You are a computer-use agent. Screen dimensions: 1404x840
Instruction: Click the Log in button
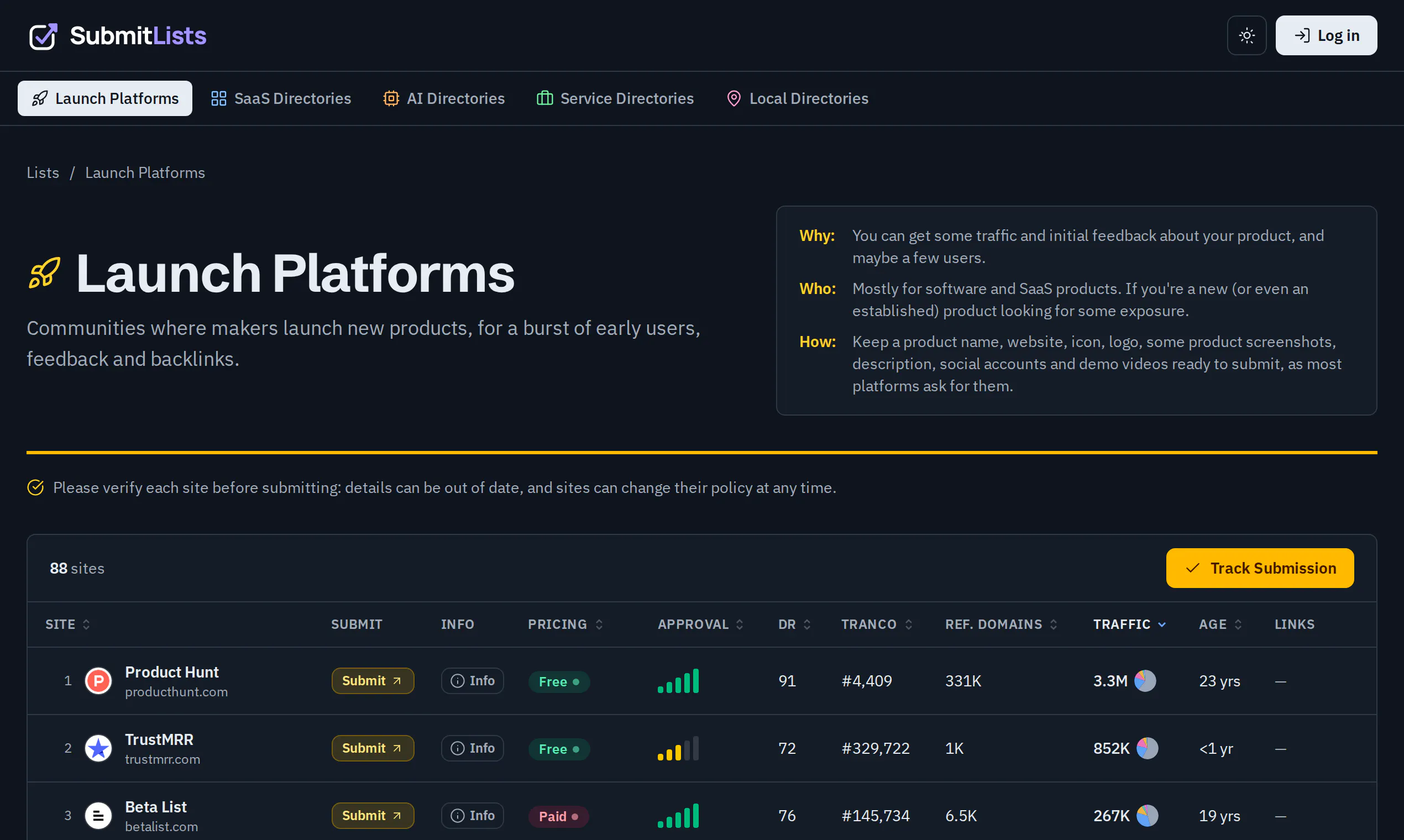click(1326, 36)
